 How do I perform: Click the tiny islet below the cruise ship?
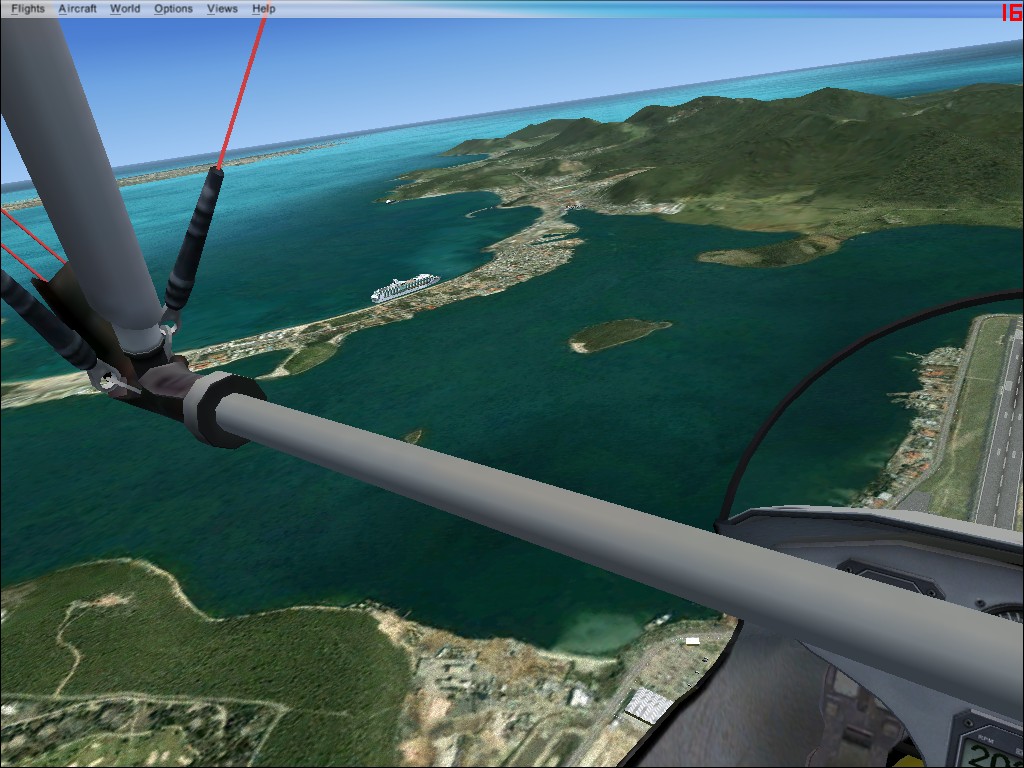click(413, 436)
